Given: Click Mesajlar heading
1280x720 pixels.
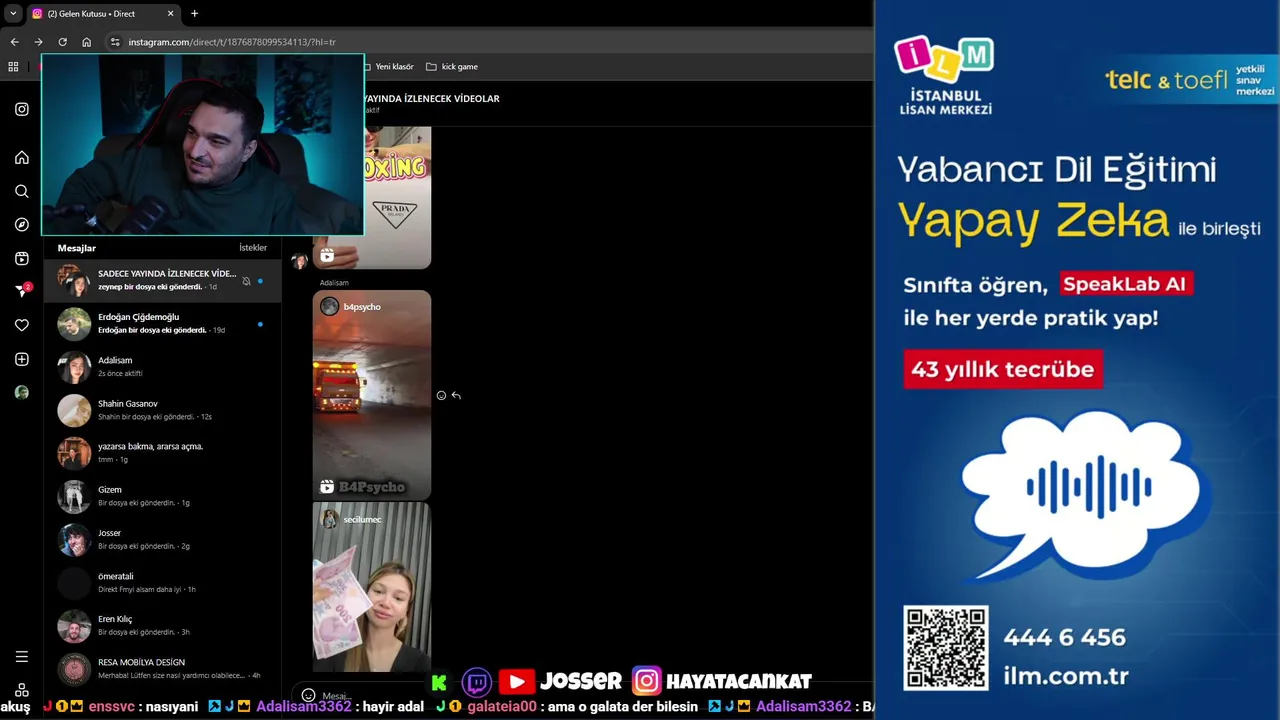Looking at the screenshot, I should (x=77, y=248).
